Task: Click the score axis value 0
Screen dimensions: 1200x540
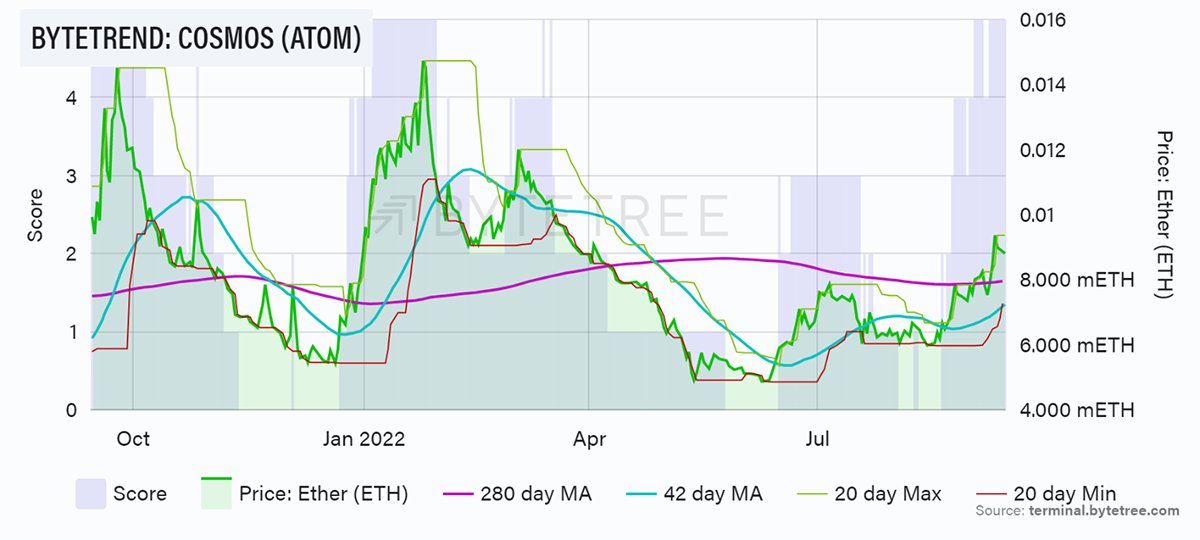Action: click(70, 410)
